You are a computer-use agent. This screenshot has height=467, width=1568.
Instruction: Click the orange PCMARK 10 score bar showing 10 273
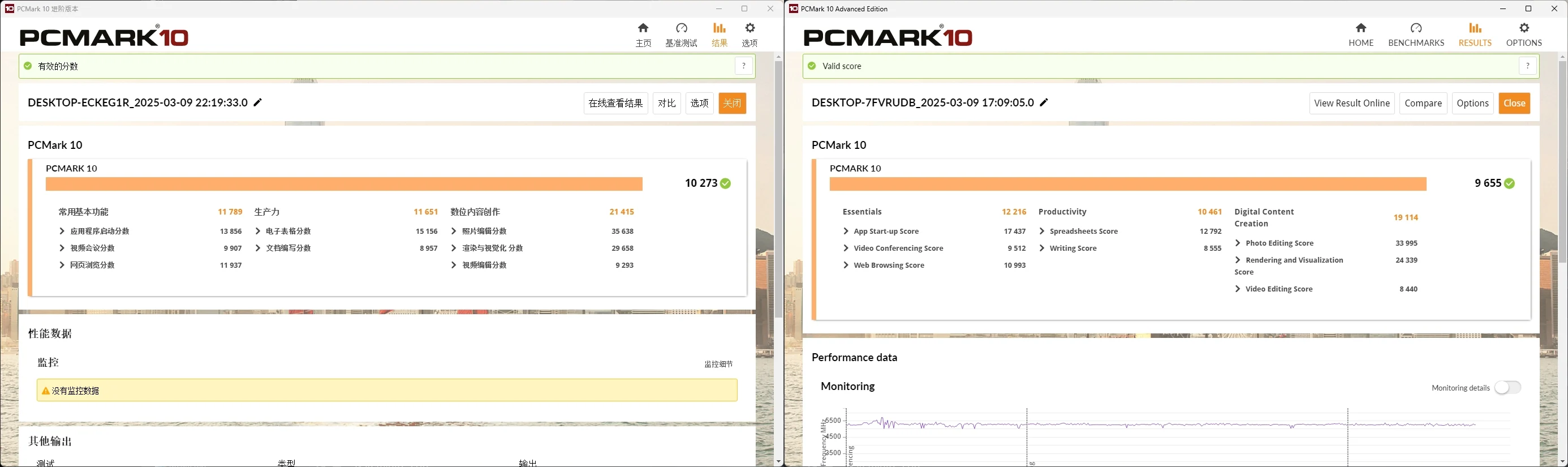tap(344, 184)
